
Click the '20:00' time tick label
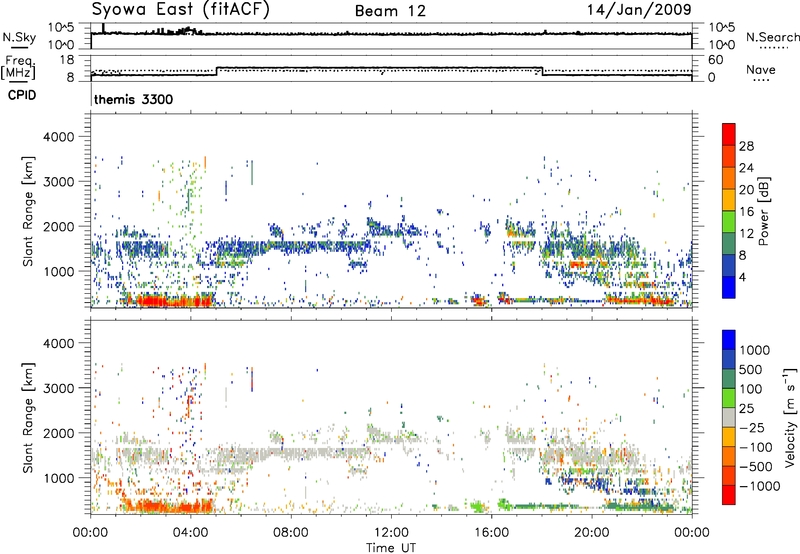pyautogui.click(x=592, y=533)
